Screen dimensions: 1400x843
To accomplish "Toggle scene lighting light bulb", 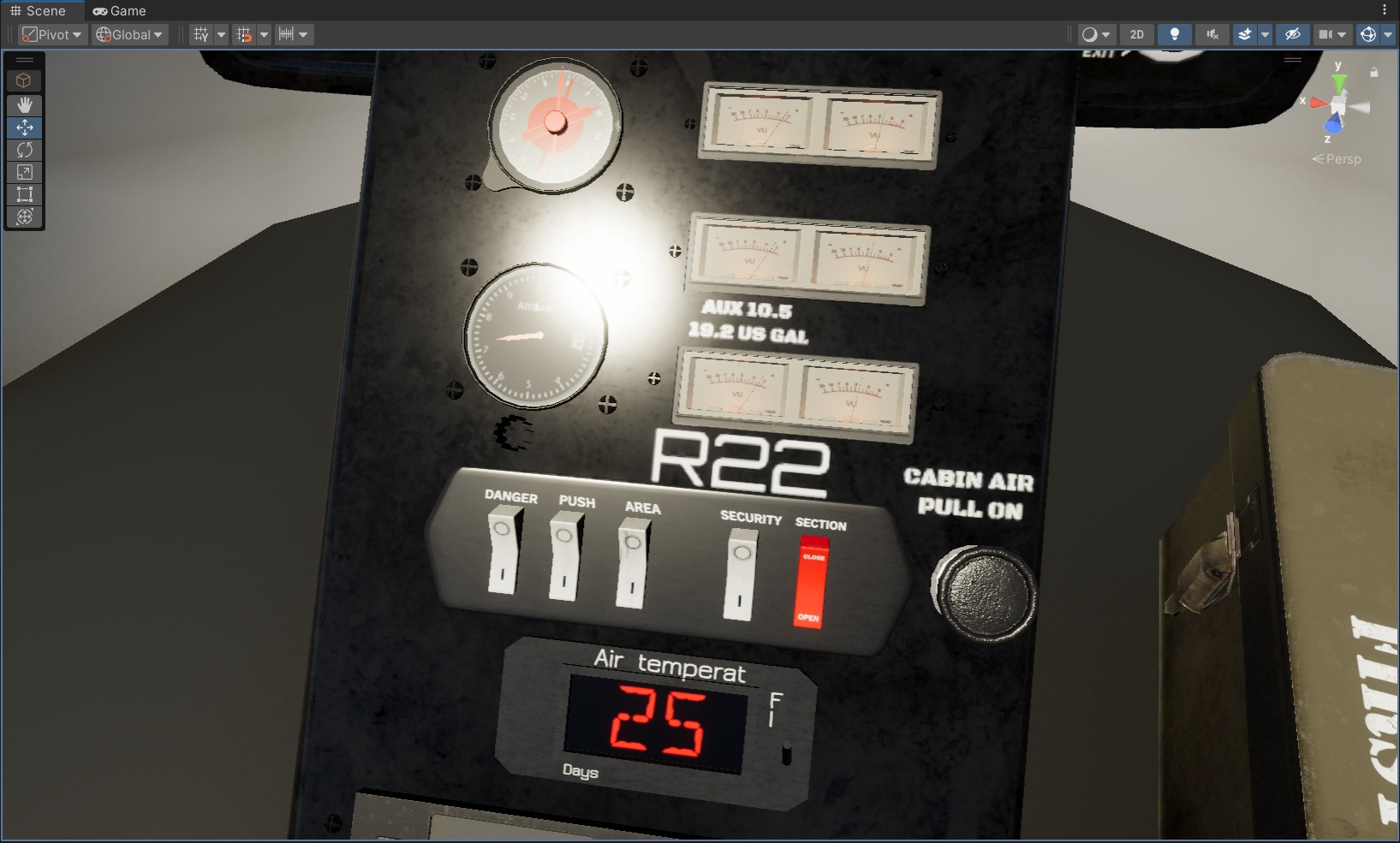I will [1175, 34].
